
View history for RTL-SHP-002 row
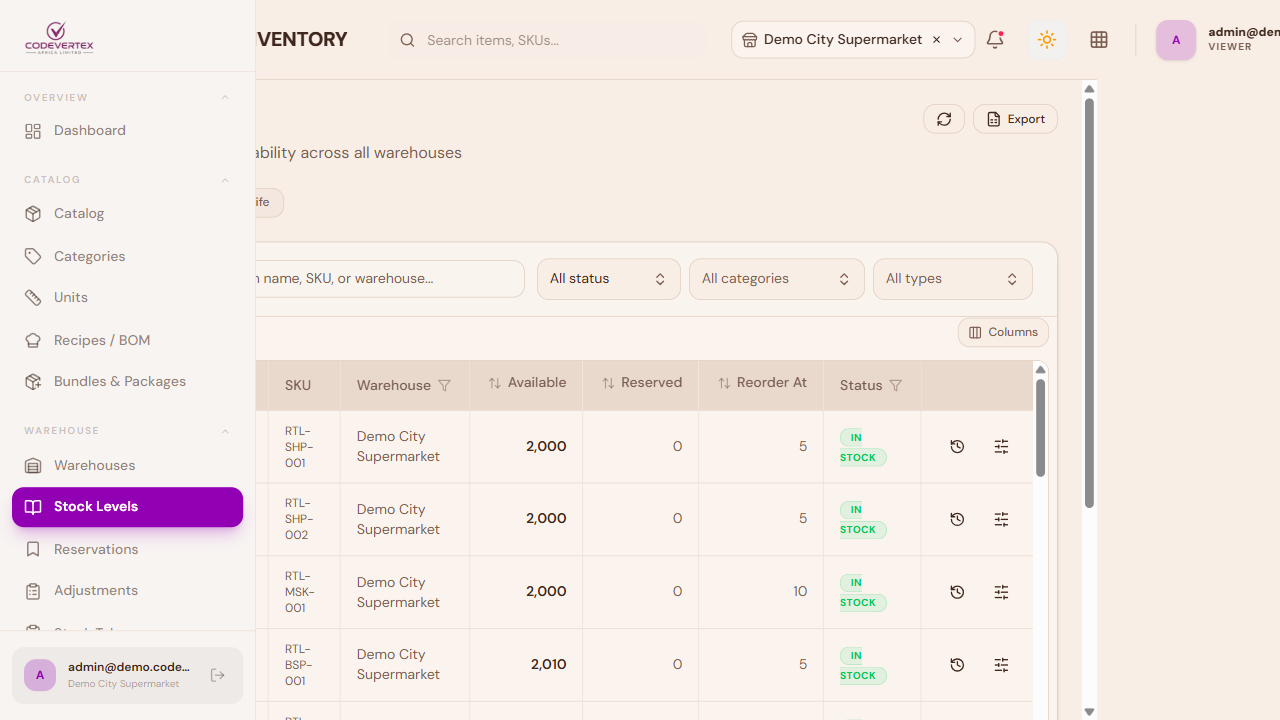click(957, 519)
